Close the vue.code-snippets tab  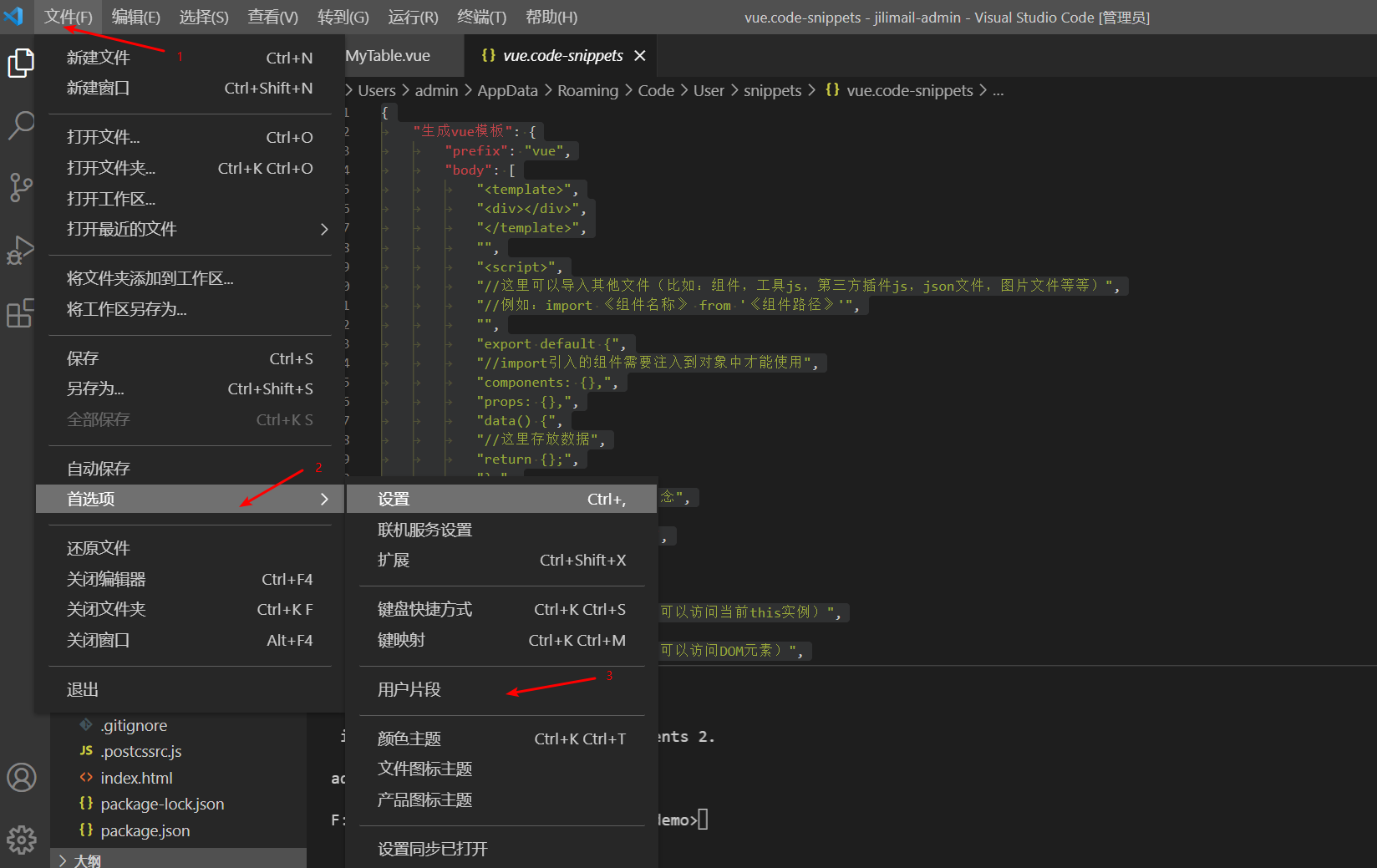pyautogui.click(x=640, y=55)
